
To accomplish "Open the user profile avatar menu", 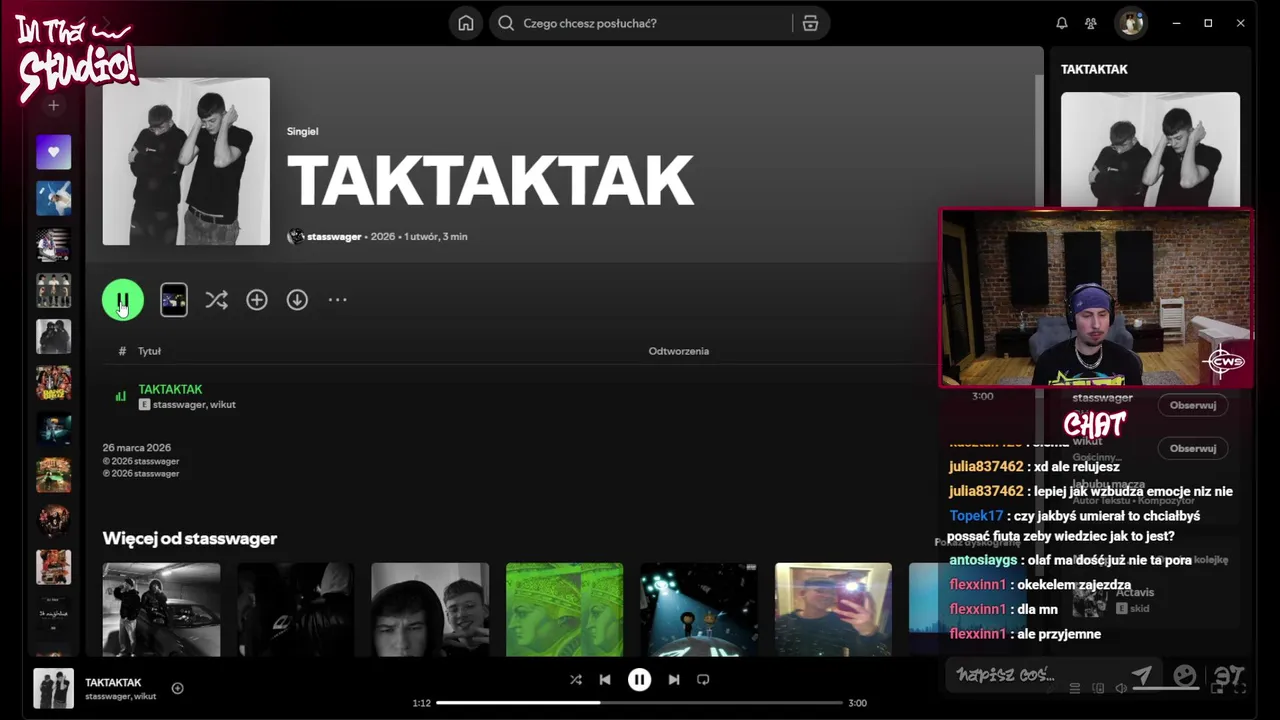I will 1132,23.
